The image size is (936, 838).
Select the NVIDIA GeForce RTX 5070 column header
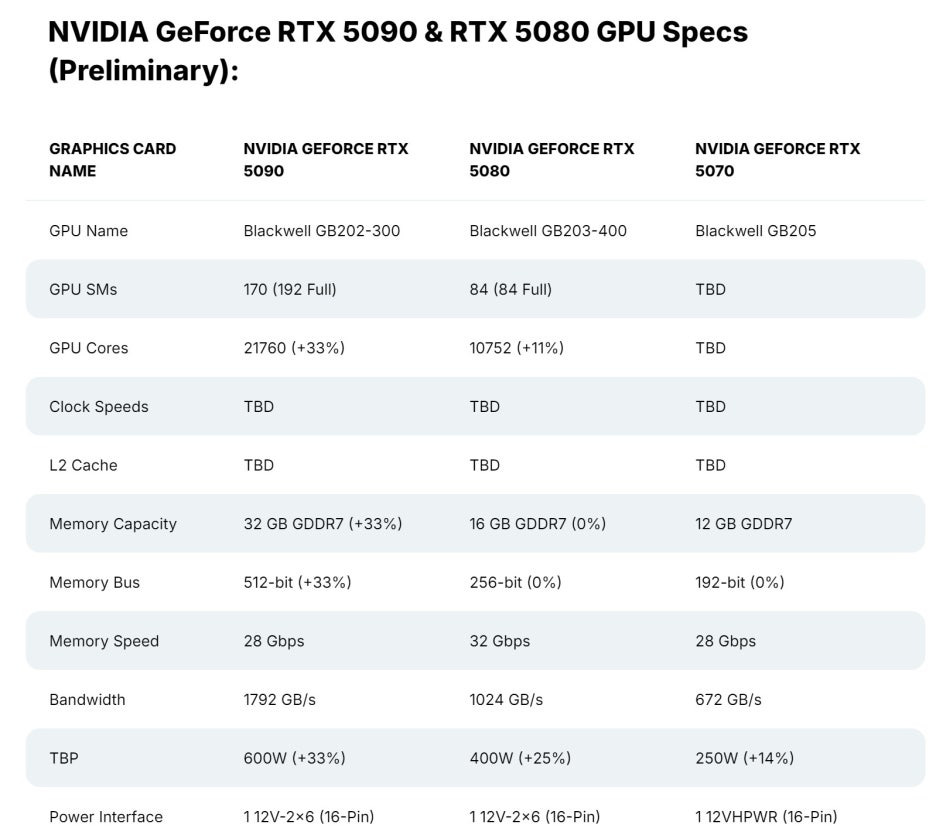click(x=777, y=160)
